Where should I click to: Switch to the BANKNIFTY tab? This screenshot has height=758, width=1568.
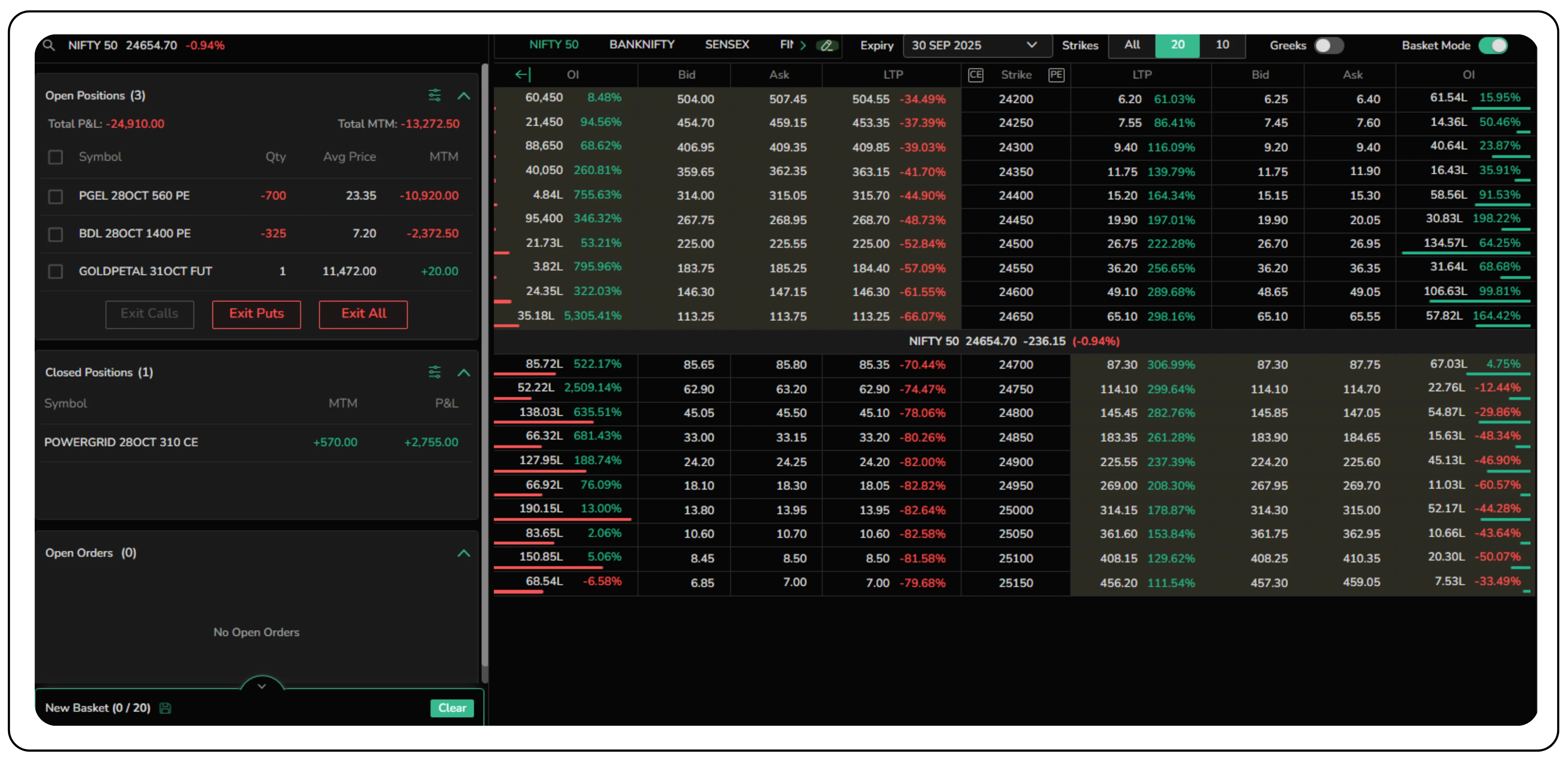[642, 44]
